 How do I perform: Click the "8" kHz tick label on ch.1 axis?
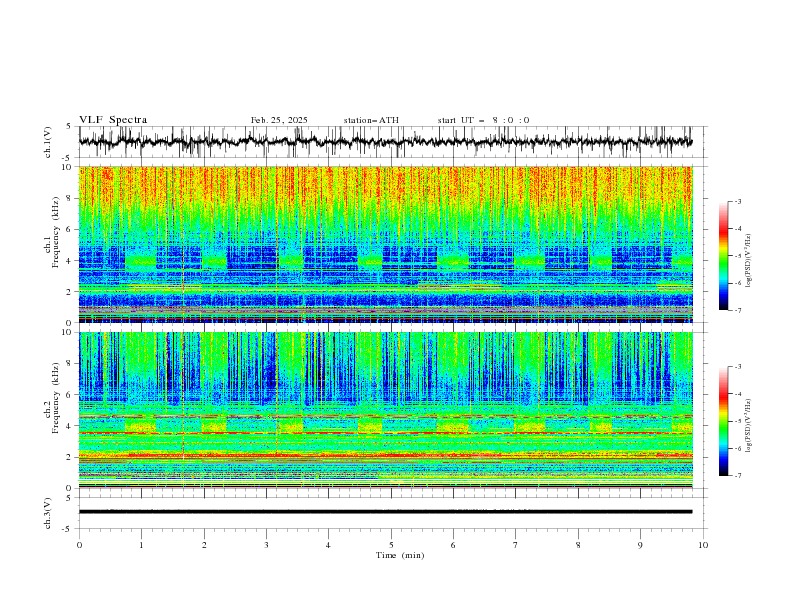(70, 198)
